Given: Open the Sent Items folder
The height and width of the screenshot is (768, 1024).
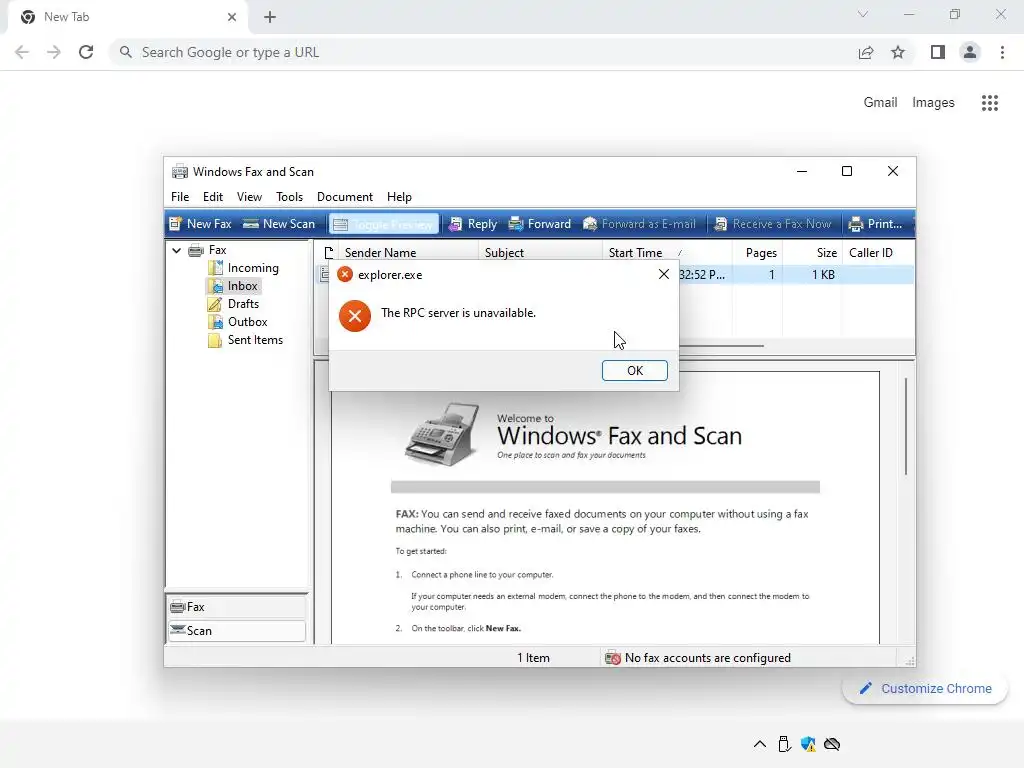Looking at the screenshot, I should tap(246, 340).
